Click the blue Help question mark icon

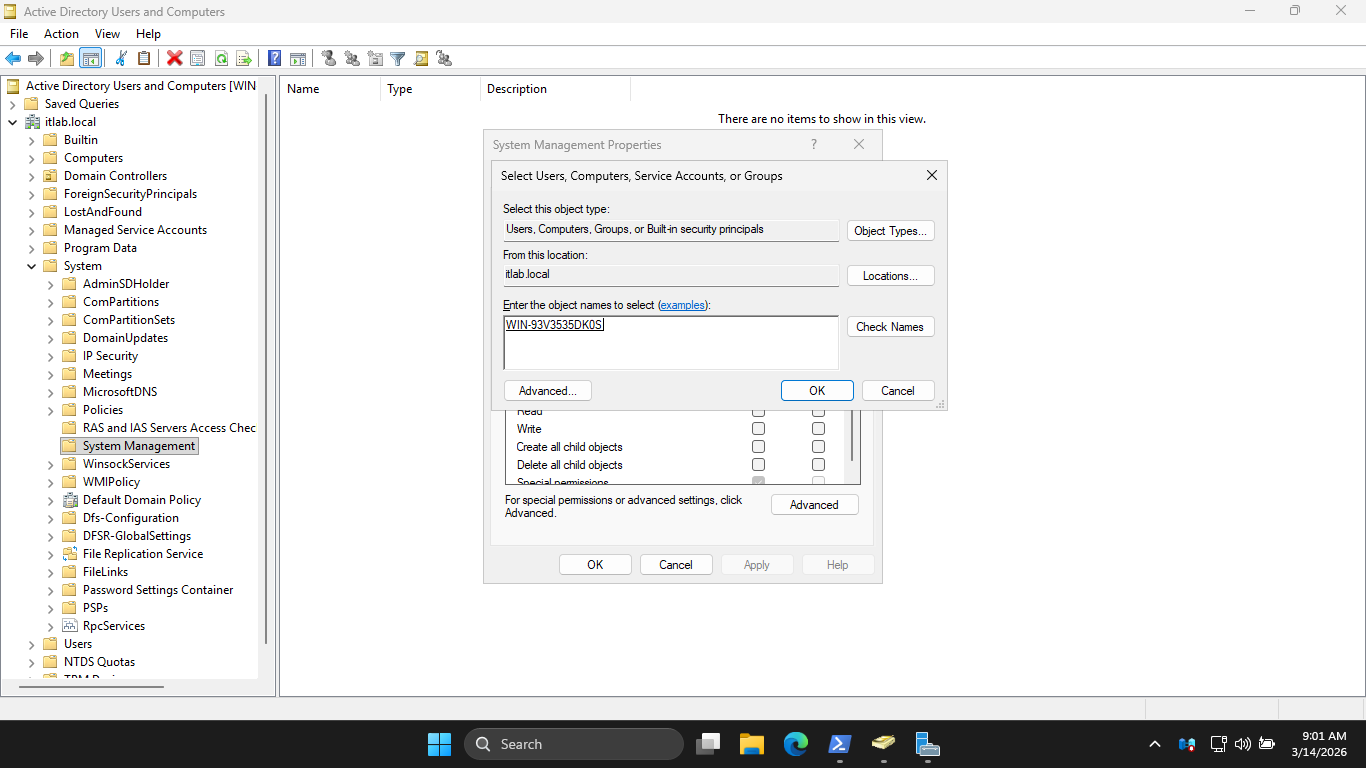(x=274, y=58)
